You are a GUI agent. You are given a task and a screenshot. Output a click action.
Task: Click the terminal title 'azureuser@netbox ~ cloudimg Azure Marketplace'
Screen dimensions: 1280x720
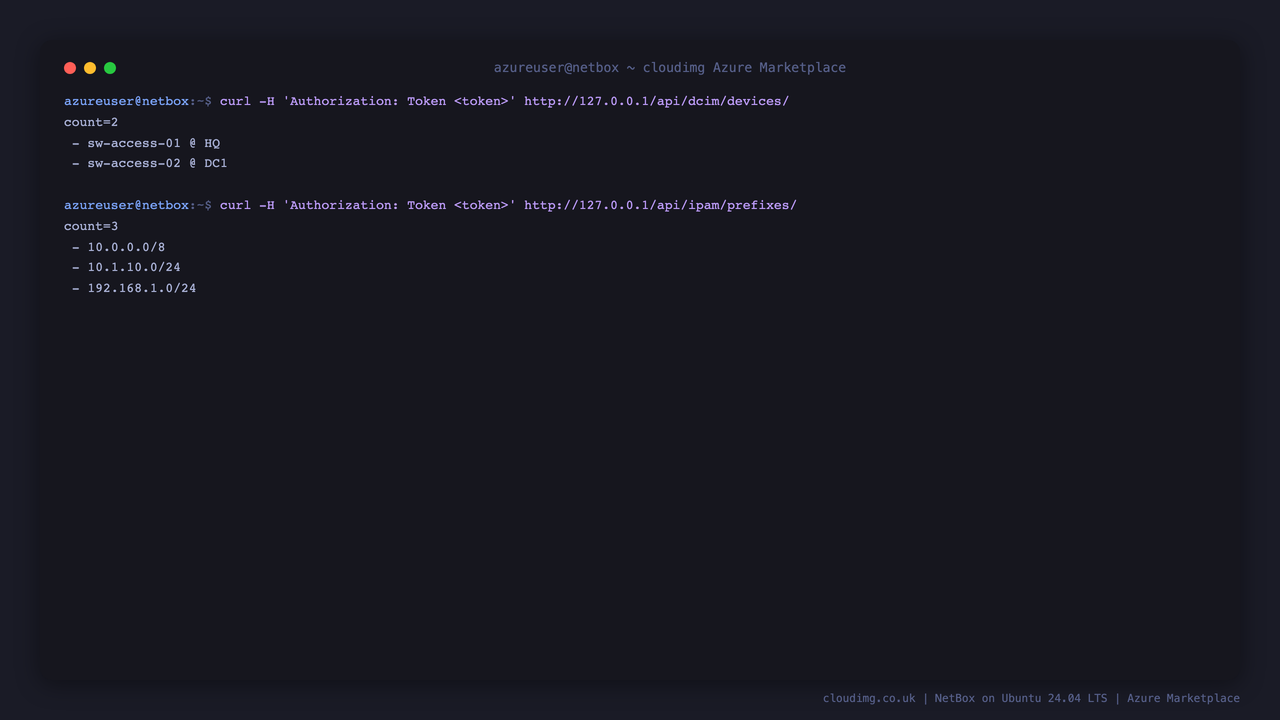pyautogui.click(x=670, y=68)
